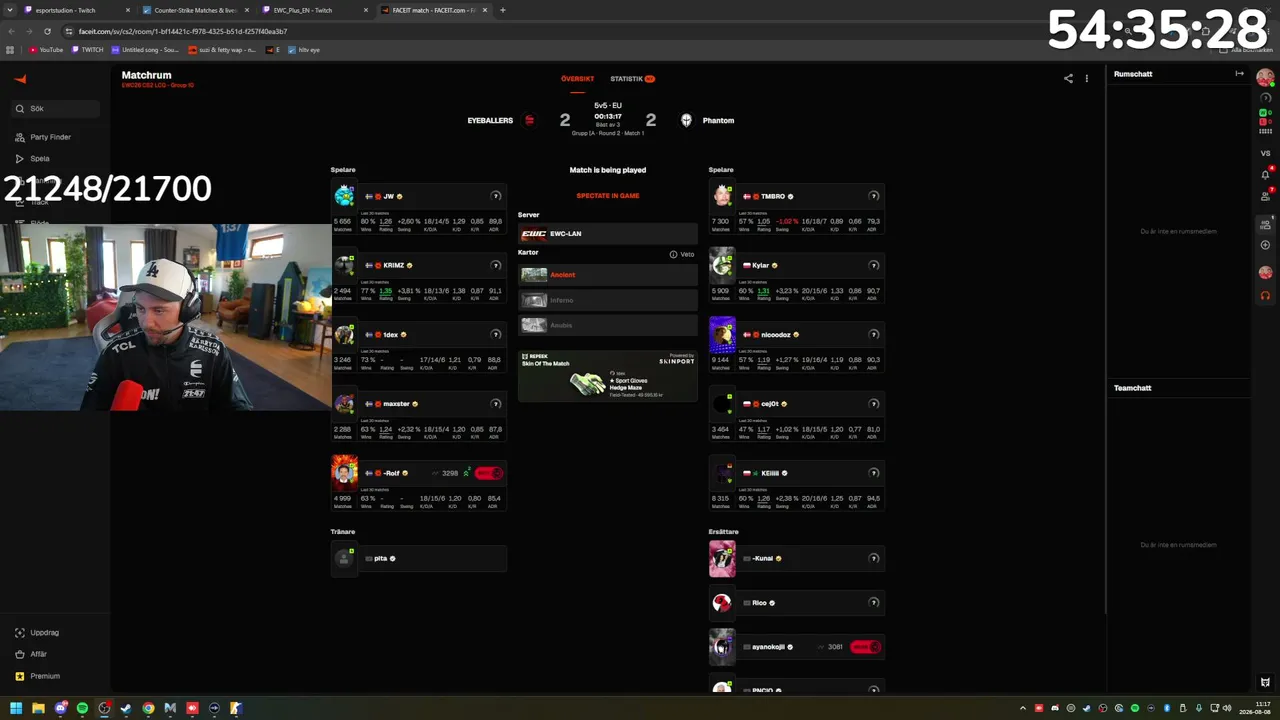Image resolution: width=1280 pixels, height=720 pixels.
Task: Open the VS icon in right rail
Action: pos(1265,153)
